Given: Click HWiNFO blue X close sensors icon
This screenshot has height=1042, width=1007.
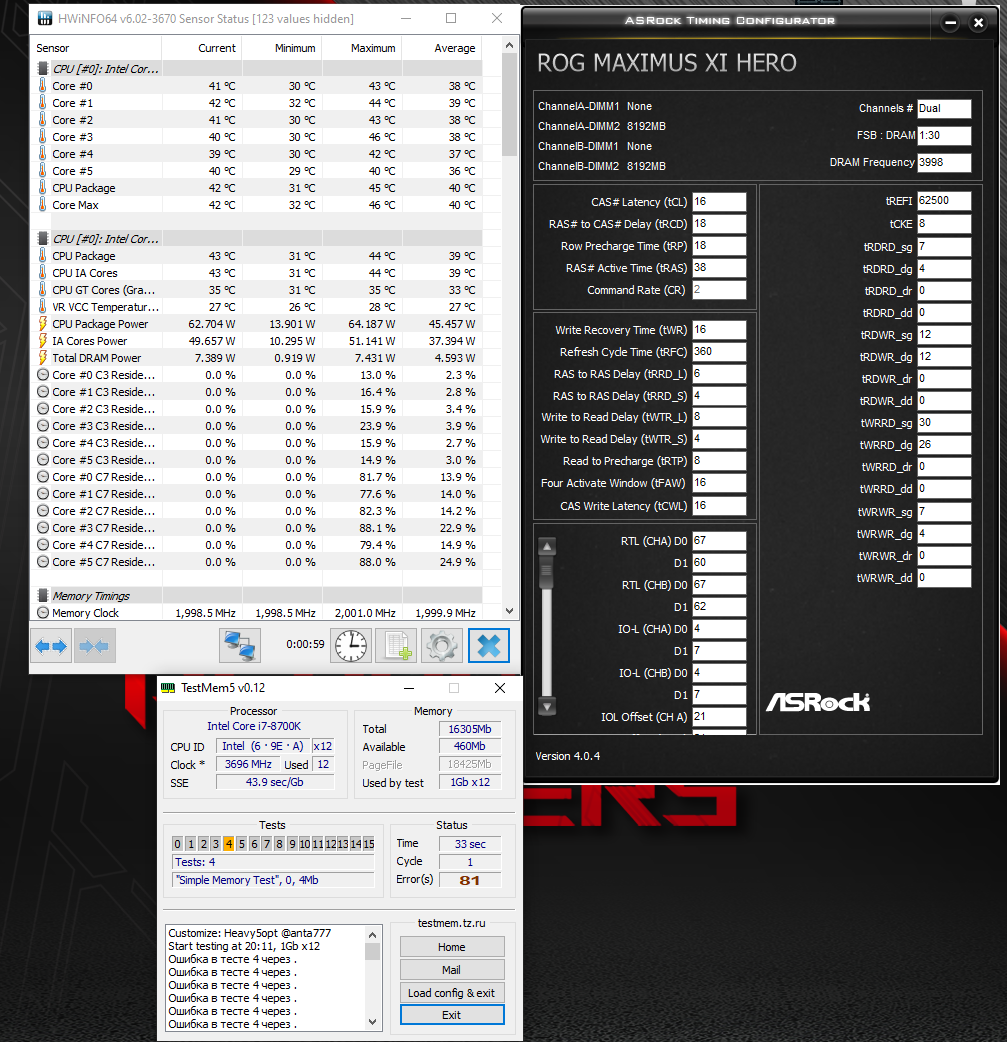Looking at the screenshot, I should click(489, 646).
